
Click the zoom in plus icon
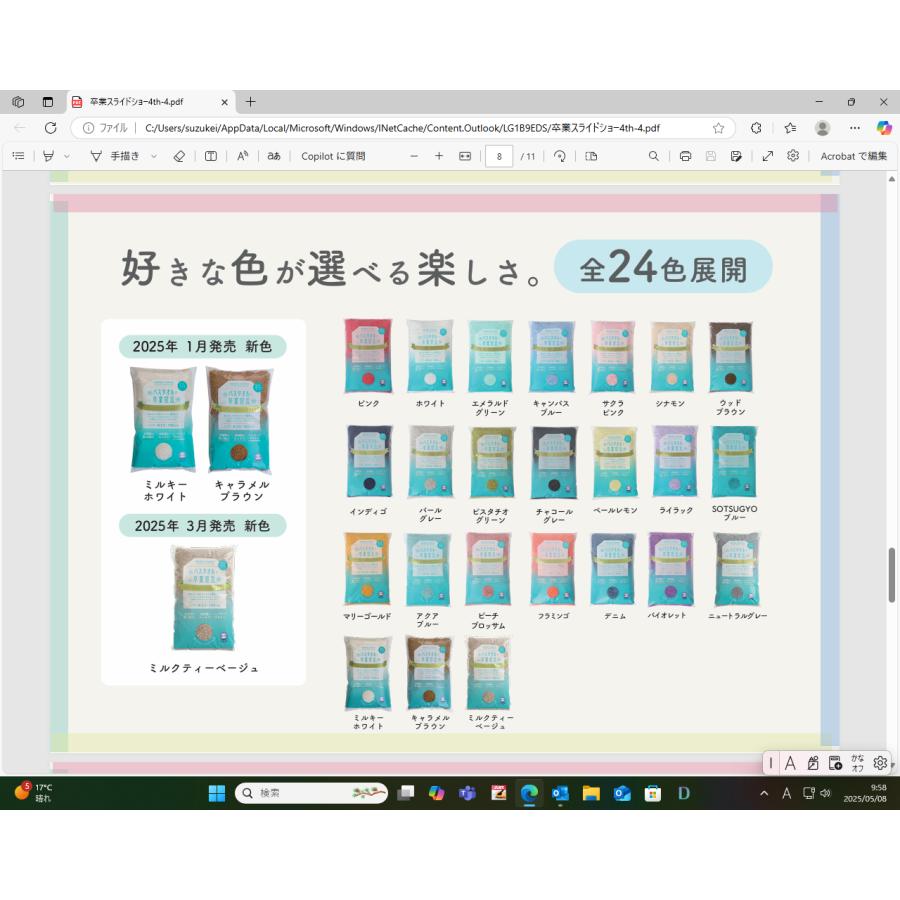438,156
